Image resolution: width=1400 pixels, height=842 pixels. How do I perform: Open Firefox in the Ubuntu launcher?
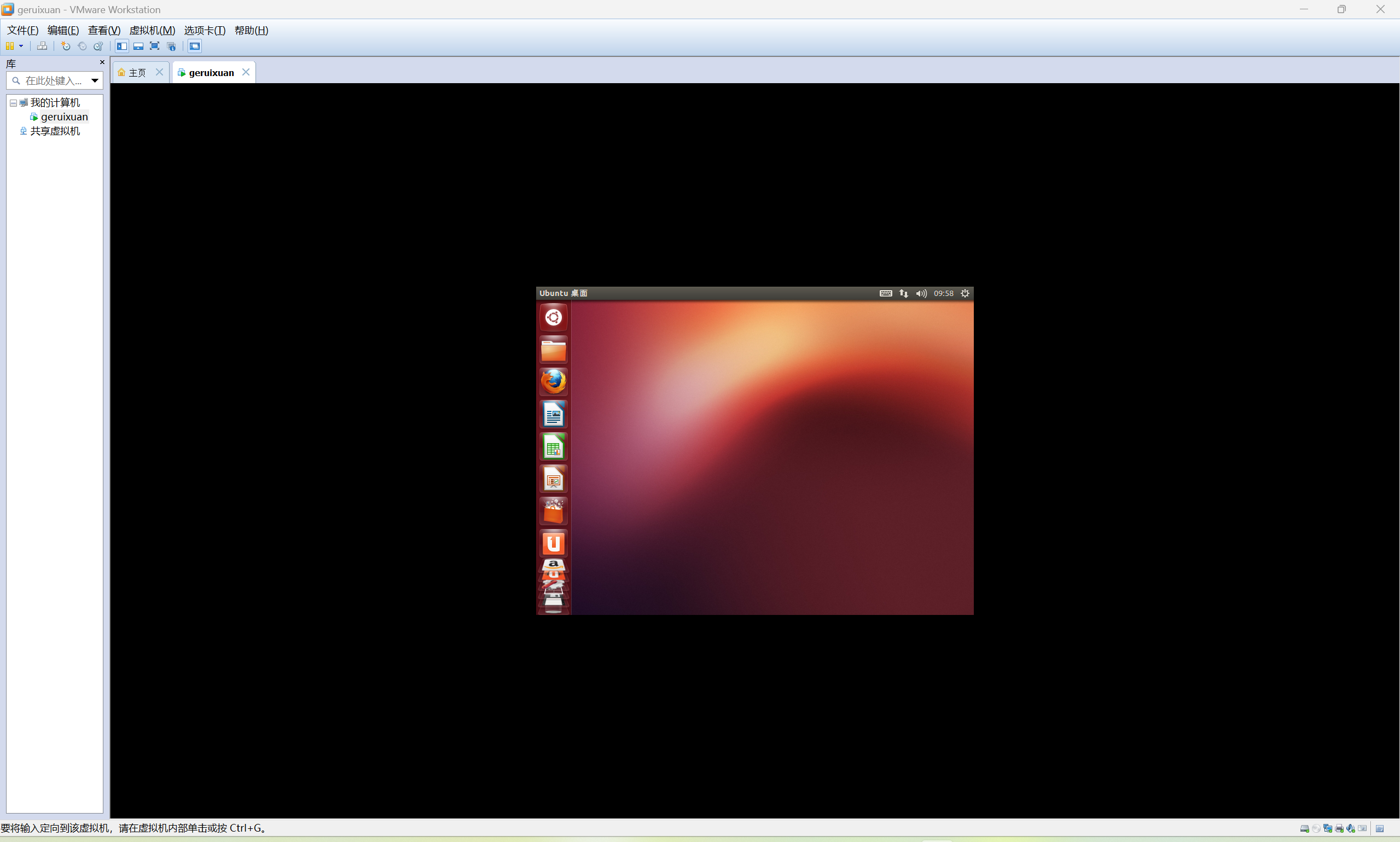(x=553, y=382)
